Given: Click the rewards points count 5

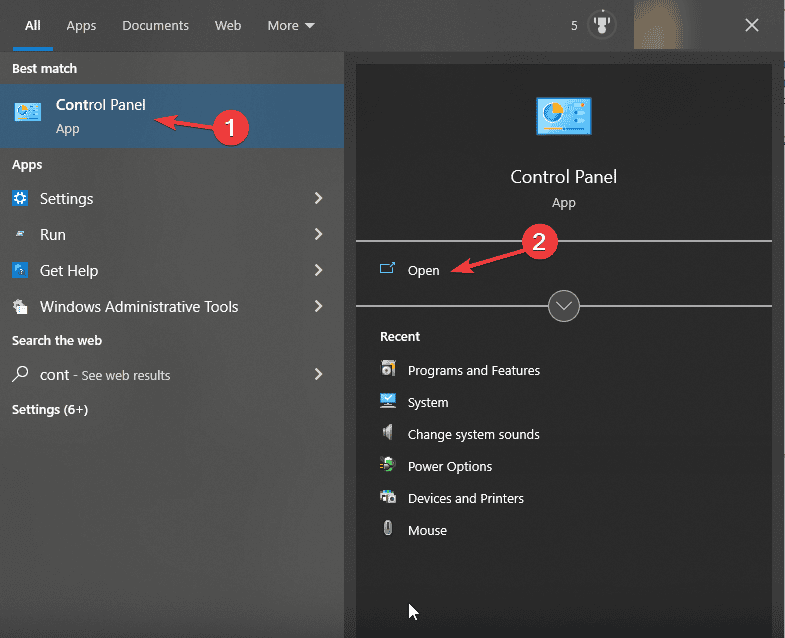Looking at the screenshot, I should [574, 26].
